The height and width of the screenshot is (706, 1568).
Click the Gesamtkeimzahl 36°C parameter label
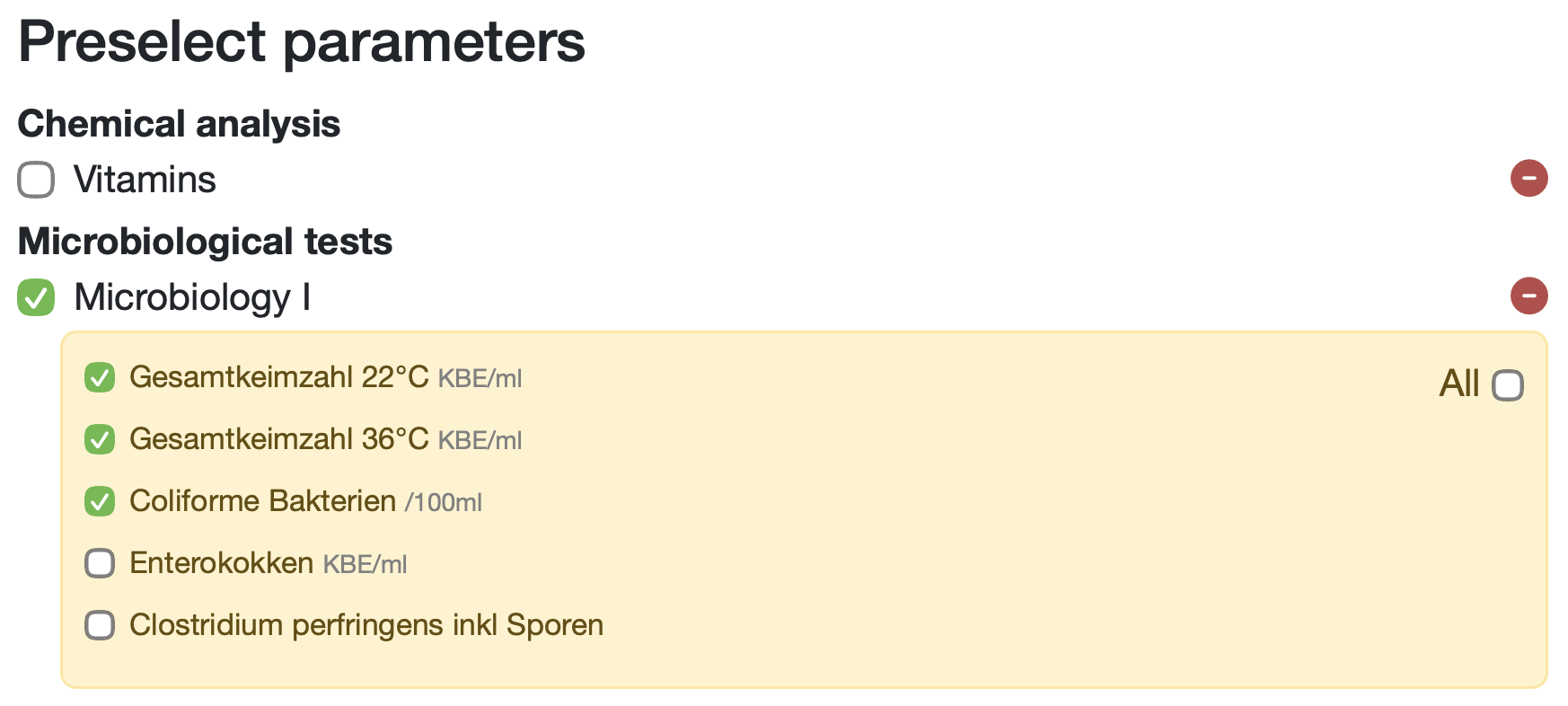[278, 439]
